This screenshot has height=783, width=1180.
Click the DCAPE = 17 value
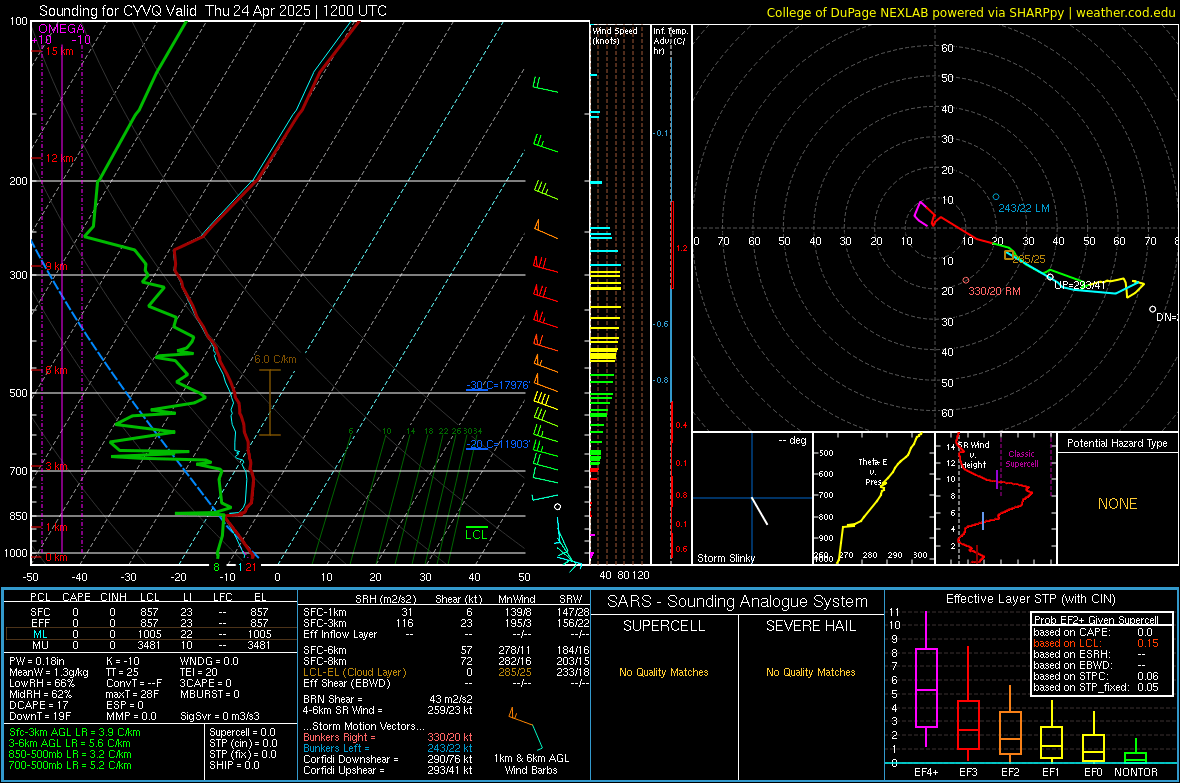(38, 705)
